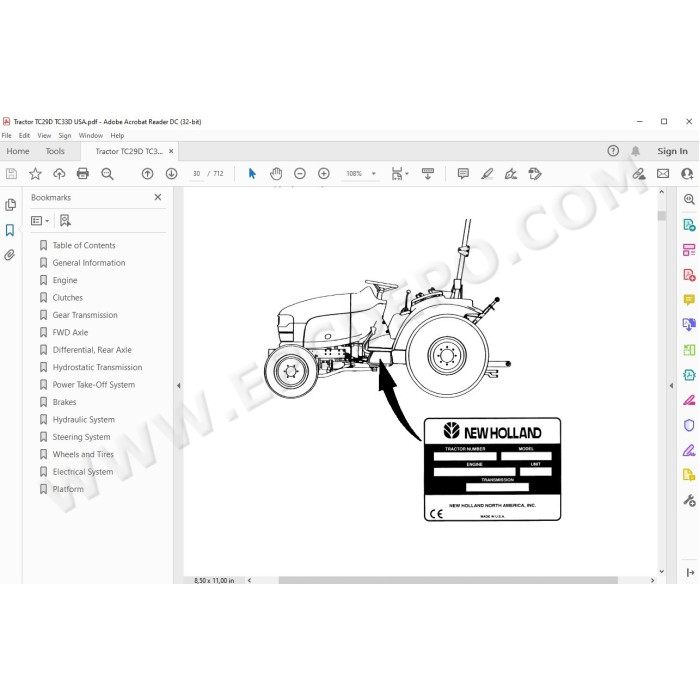Image resolution: width=700 pixels, height=700 pixels.
Task: Go to previous page arrow
Action: pyautogui.click(x=147, y=174)
